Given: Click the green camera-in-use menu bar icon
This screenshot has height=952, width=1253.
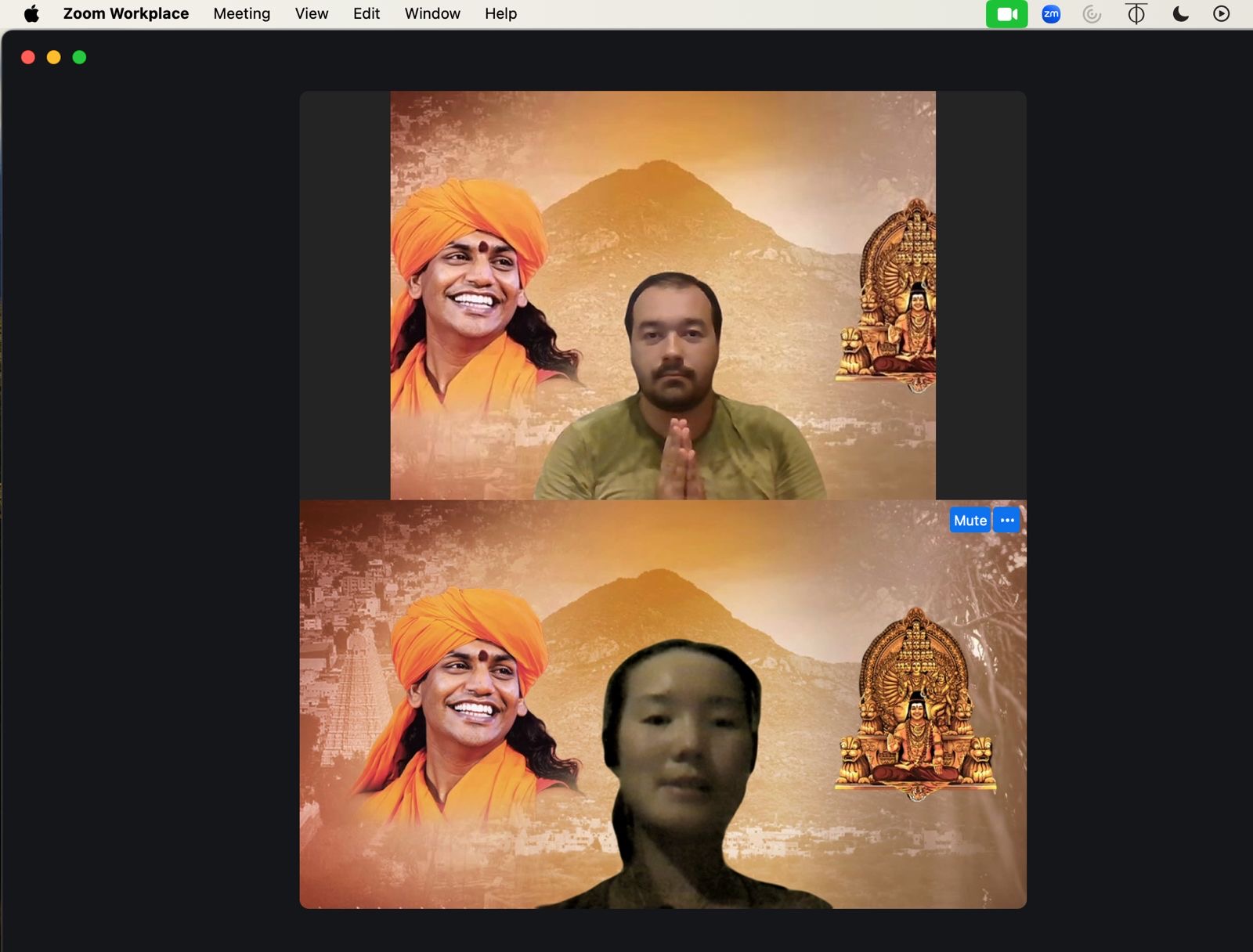Looking at the screenshot, I should (1006, 14).
